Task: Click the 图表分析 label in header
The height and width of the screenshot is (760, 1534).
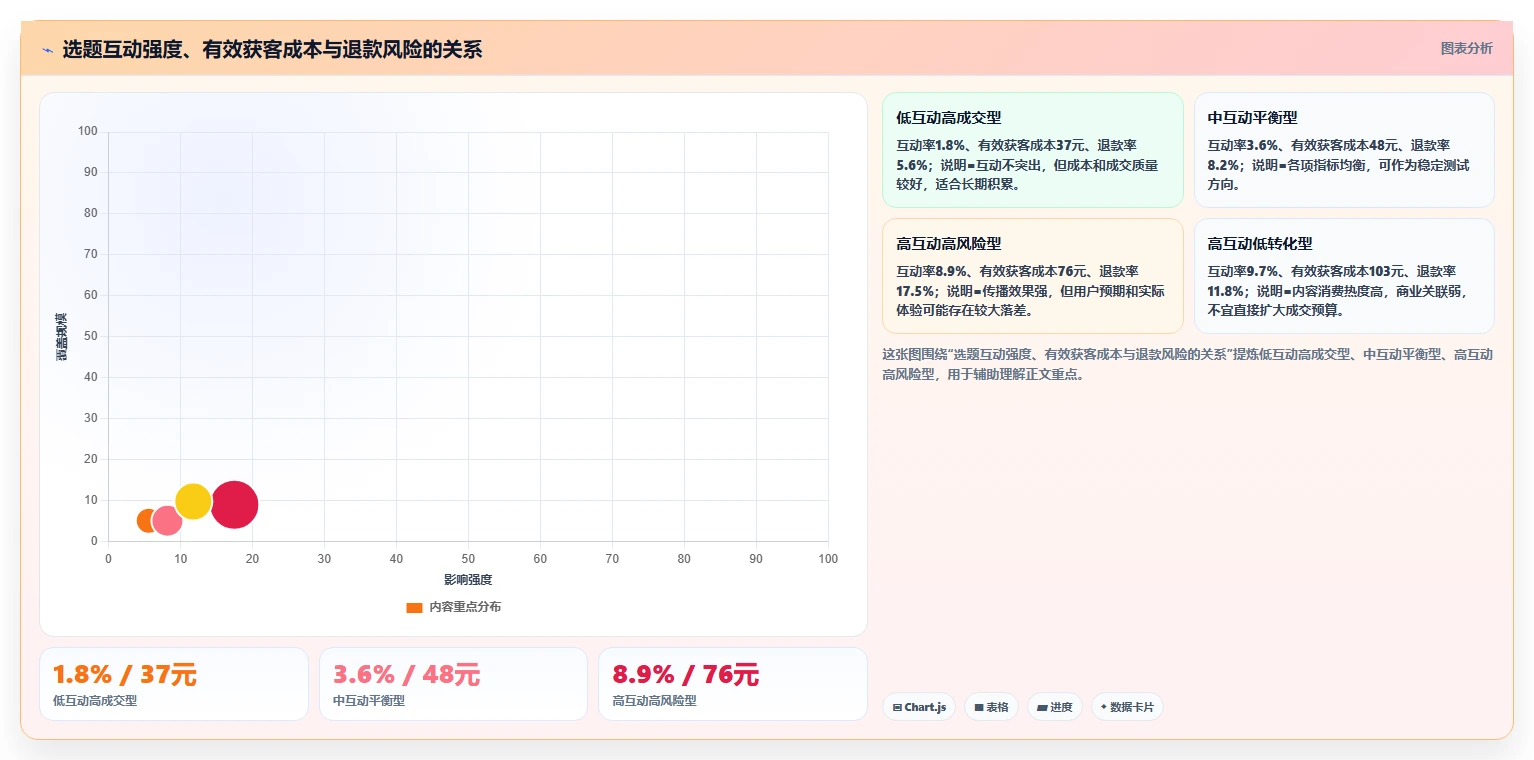Action: tap(1466, 49)
